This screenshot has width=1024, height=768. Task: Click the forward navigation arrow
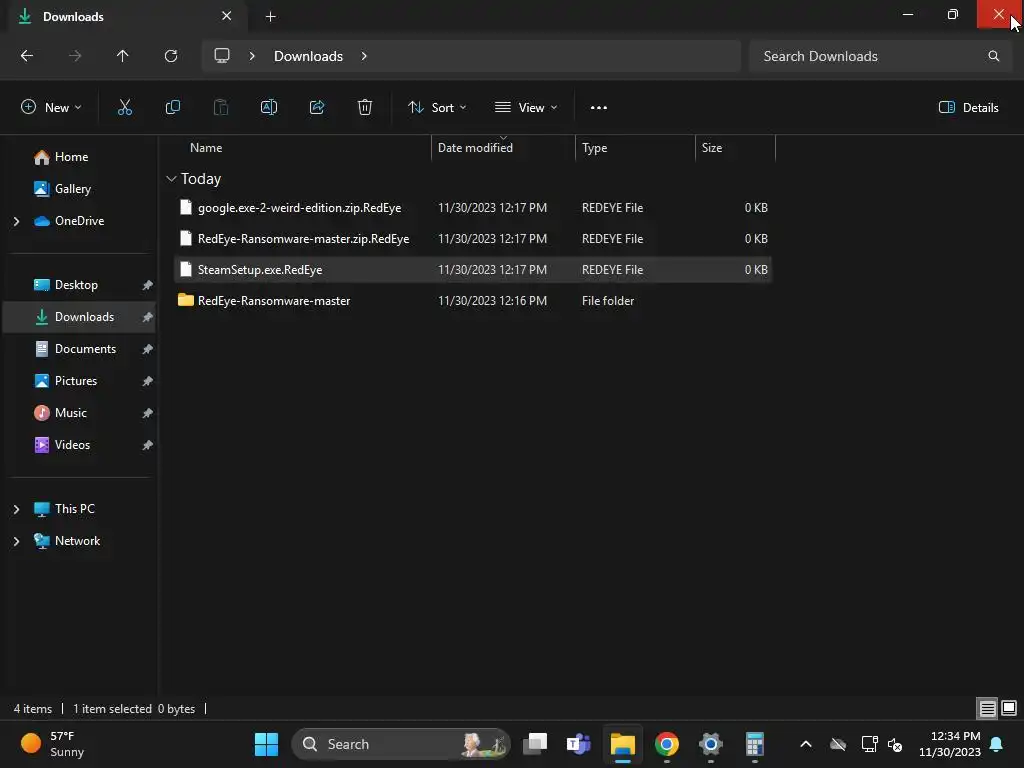(75, 56)
